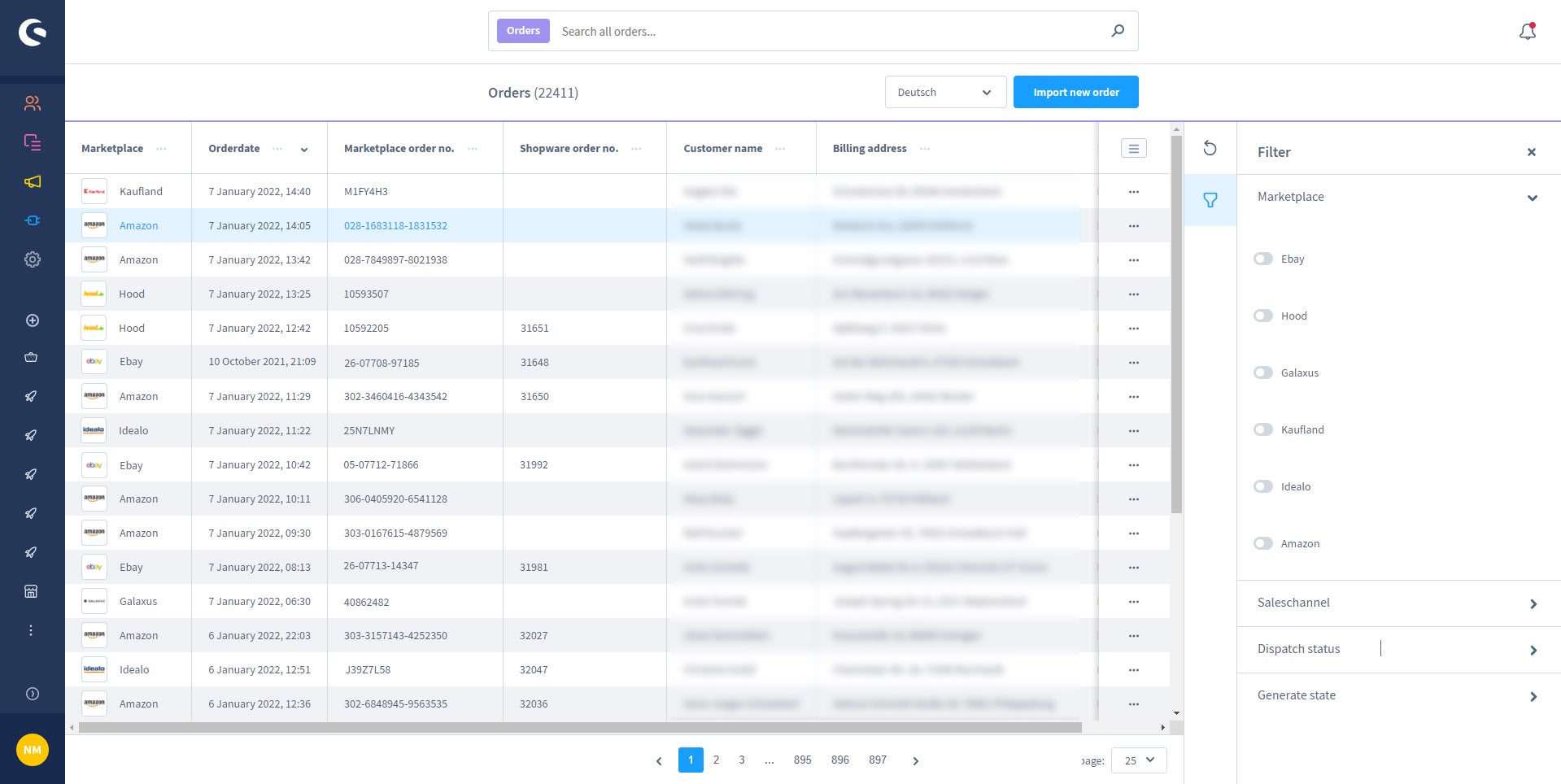Open order 028-1683118-1831532 link
The width and height of the screenshot is (1561, 784).
(x=395, y=226)
